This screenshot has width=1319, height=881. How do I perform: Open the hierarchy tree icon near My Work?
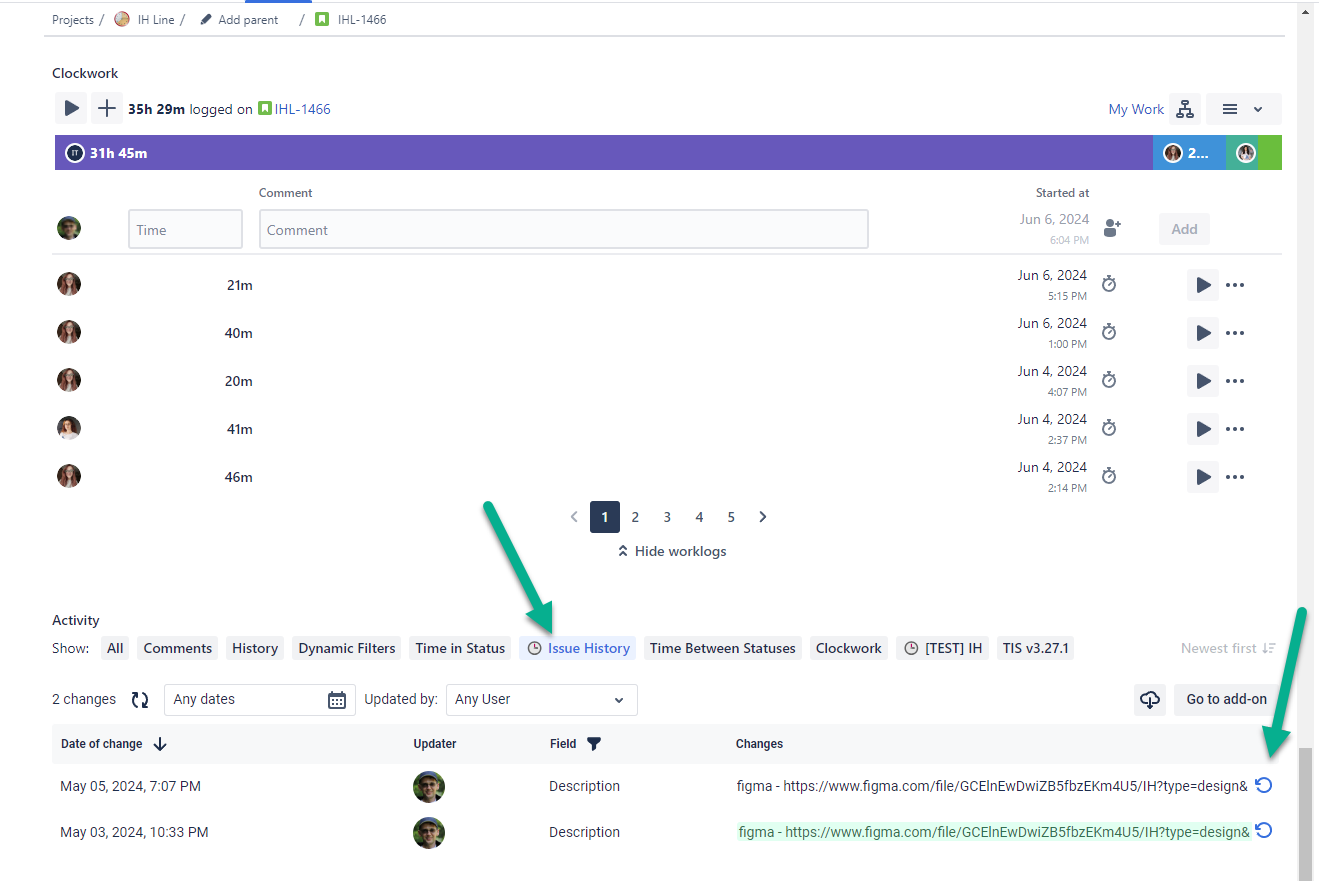click(1184, 109)
